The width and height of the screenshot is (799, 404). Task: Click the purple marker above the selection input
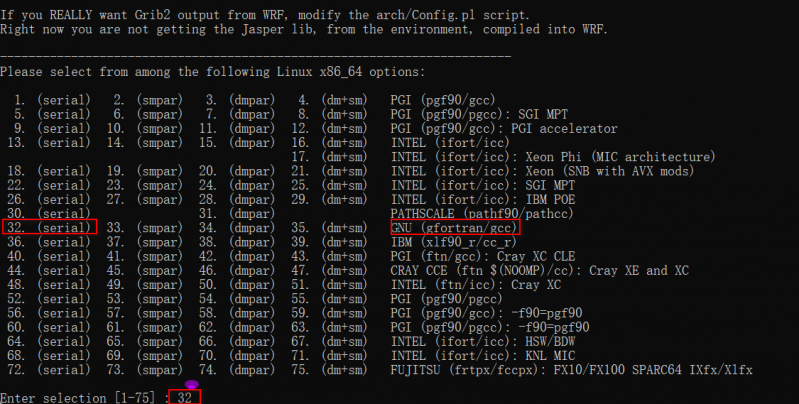click(192, 383)
